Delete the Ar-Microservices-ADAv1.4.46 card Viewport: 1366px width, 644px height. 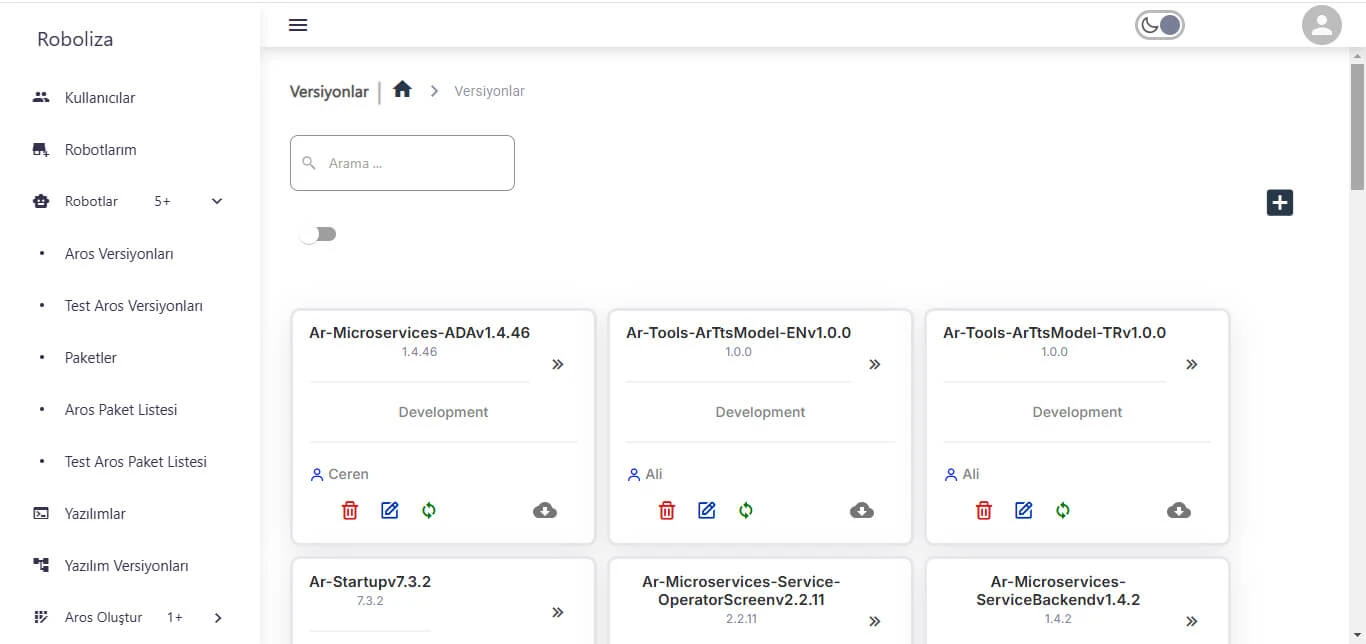[350, 511]
